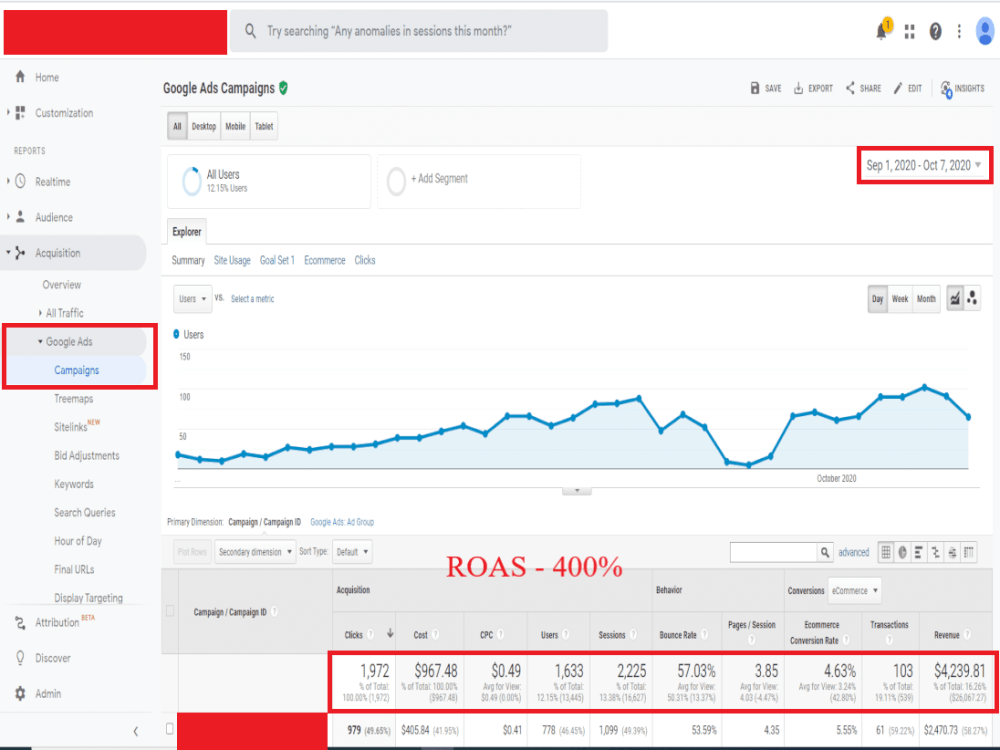Open the Explorer tab
1000x750 pixels.
tap(187, 232)
